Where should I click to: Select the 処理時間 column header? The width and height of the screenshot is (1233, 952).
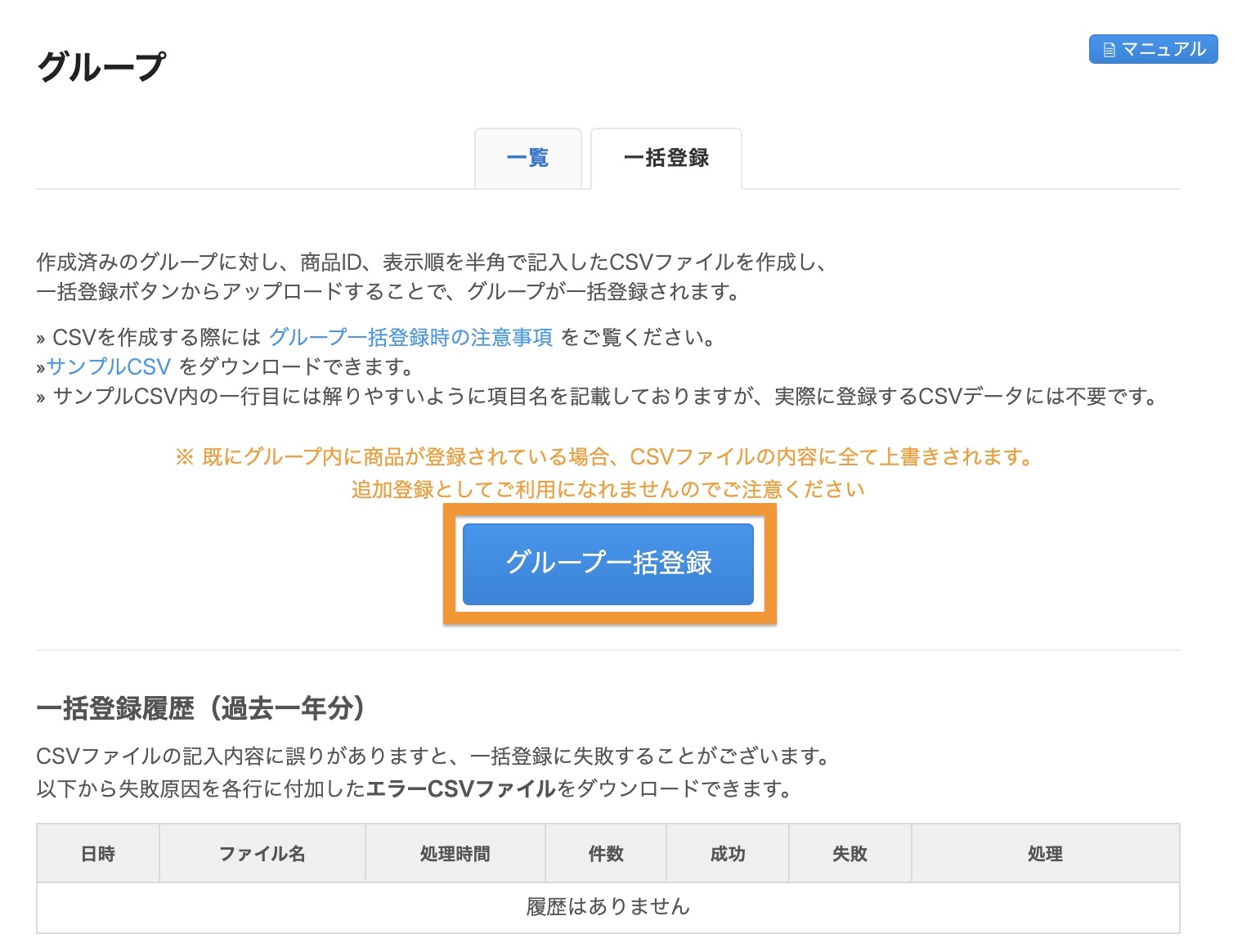[x=454, y=853]
